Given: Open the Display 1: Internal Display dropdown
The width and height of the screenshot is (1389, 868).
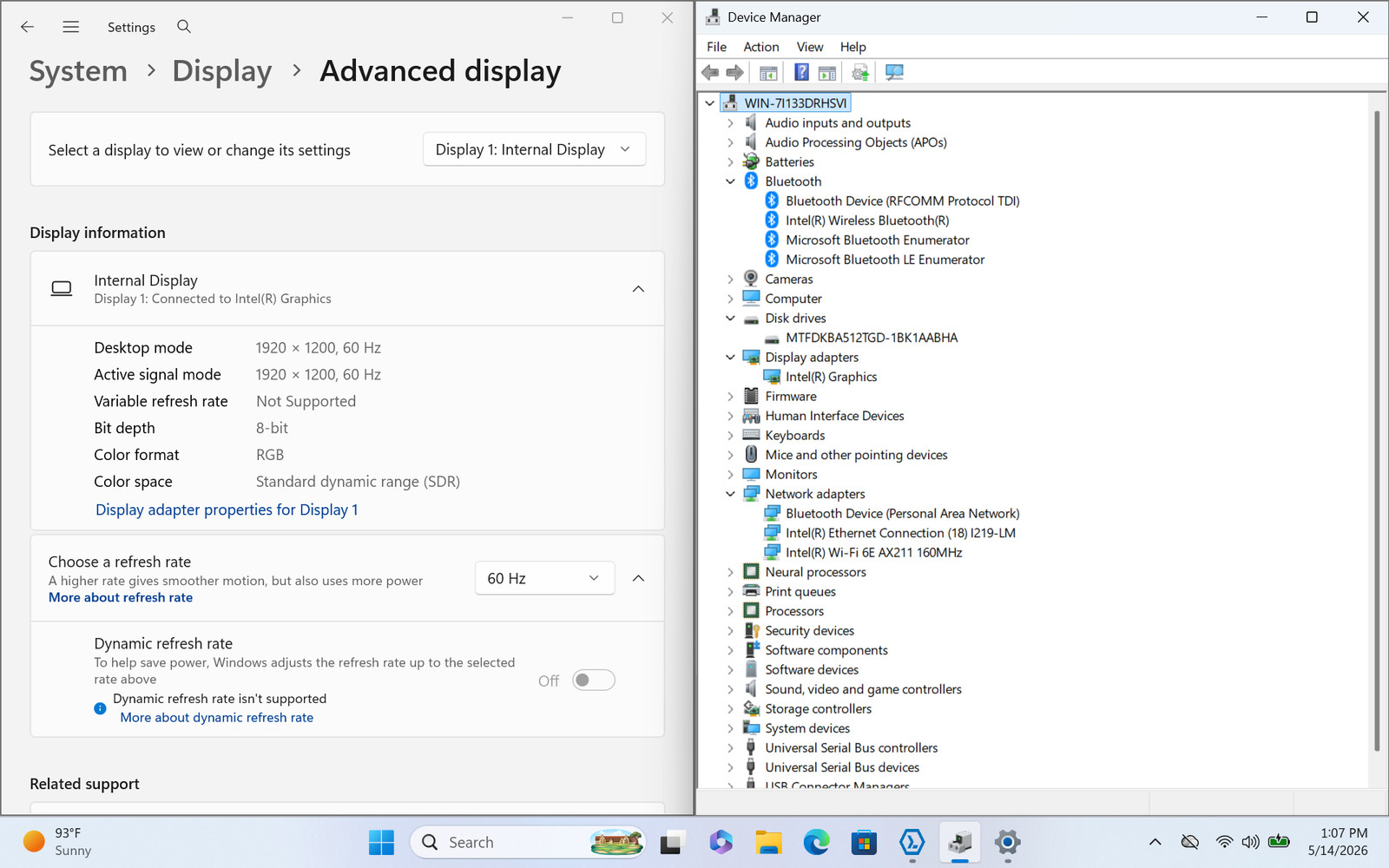Looking at the screenshot, I should click(x=535, y=149).
